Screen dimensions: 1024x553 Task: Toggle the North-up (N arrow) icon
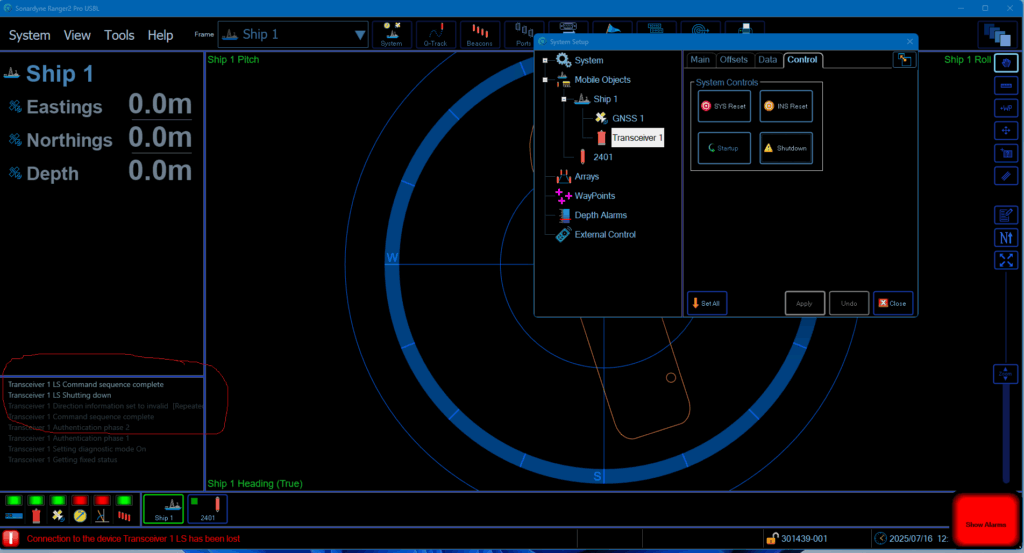[x=1006, y=238]
